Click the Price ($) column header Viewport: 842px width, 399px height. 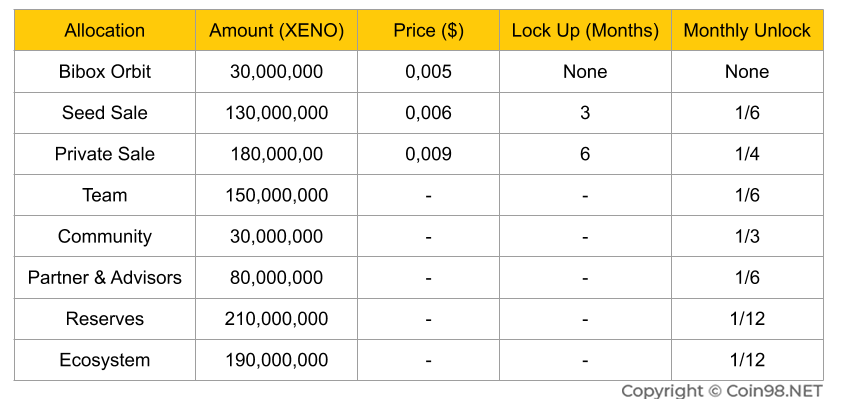click(429, 31)
